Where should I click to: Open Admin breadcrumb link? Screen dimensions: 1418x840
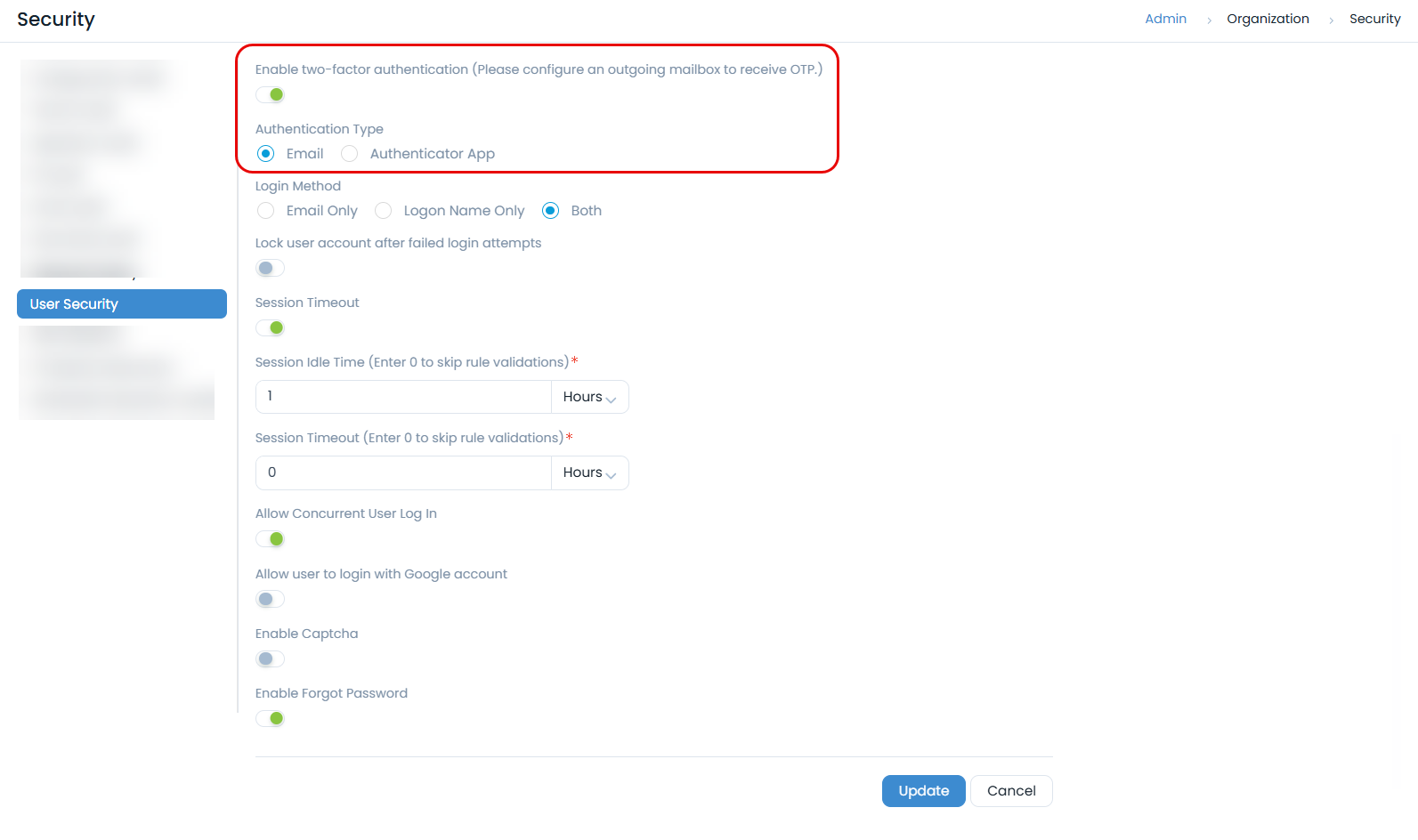click(x=1165, y=19)
